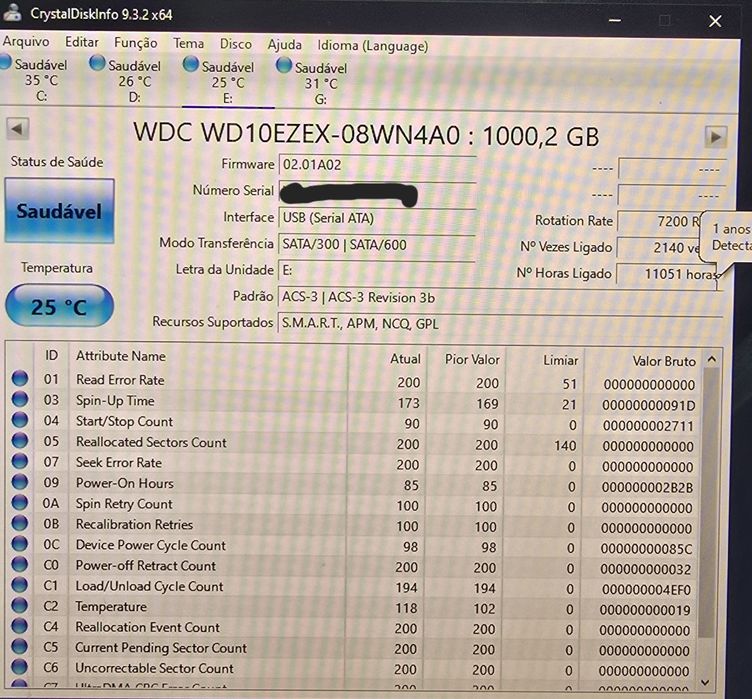Select drive D: health status tab
752x699 pixels.
(127, 80)
